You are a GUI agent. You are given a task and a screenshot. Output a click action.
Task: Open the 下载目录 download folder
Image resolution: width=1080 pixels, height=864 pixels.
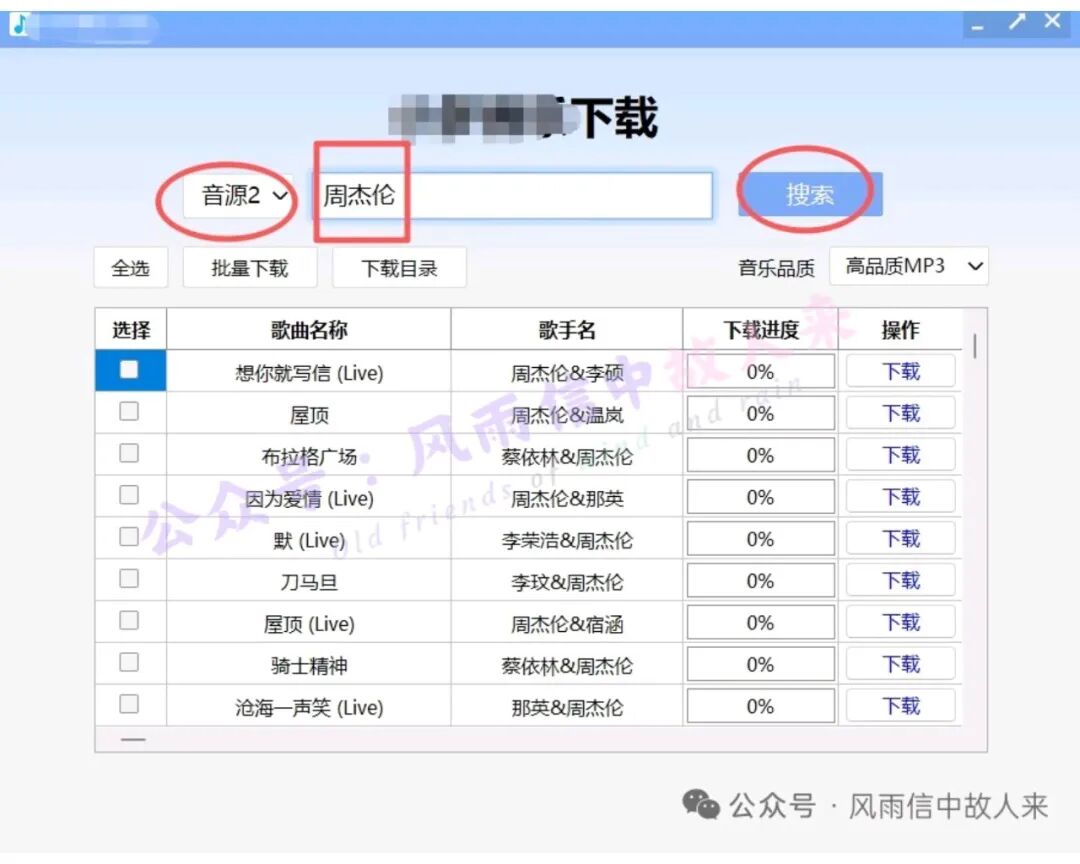[x=399, y=267]
